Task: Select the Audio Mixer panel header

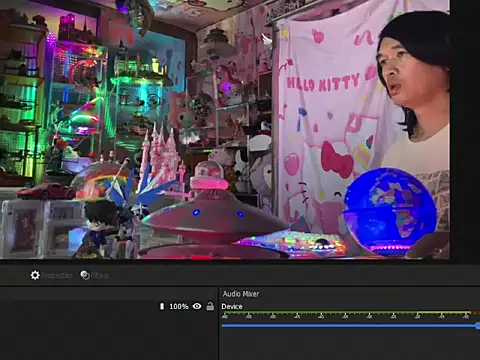Action: (241, 294)
